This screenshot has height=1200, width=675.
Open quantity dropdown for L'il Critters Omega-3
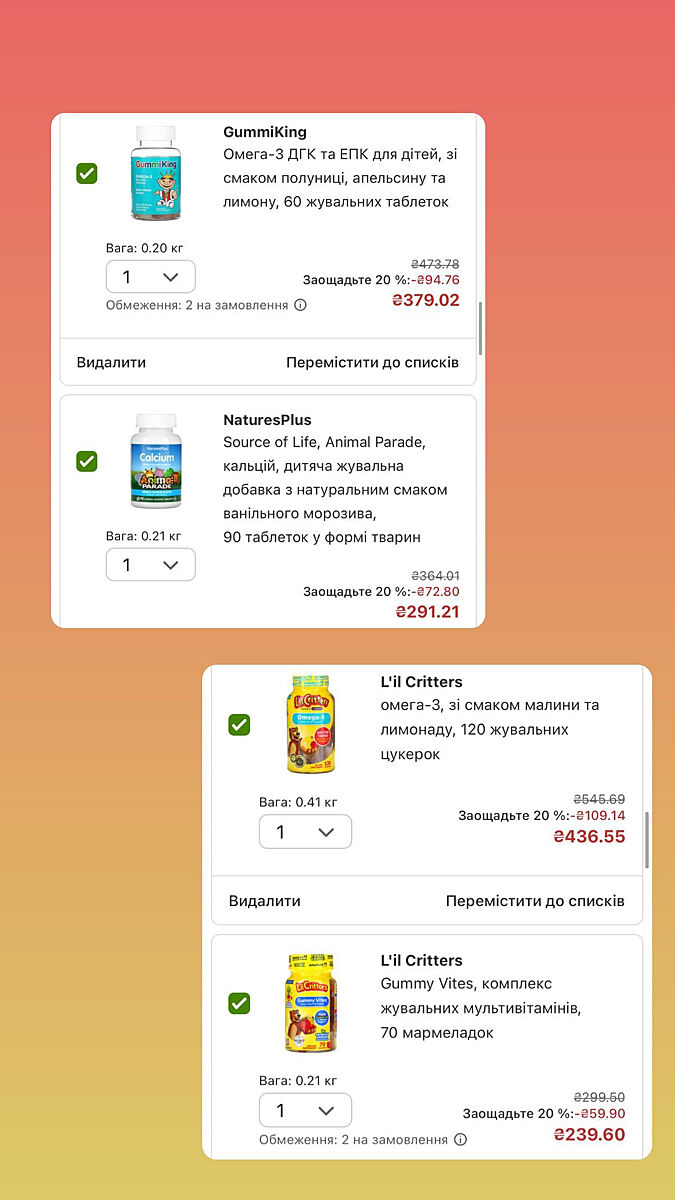305,832
